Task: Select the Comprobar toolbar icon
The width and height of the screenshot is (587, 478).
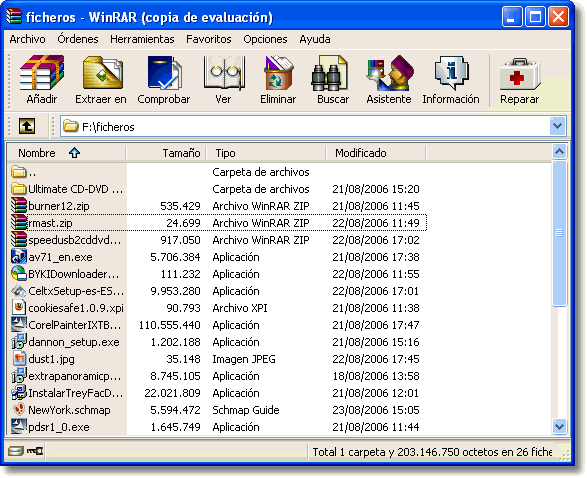Action: (164, 73)
